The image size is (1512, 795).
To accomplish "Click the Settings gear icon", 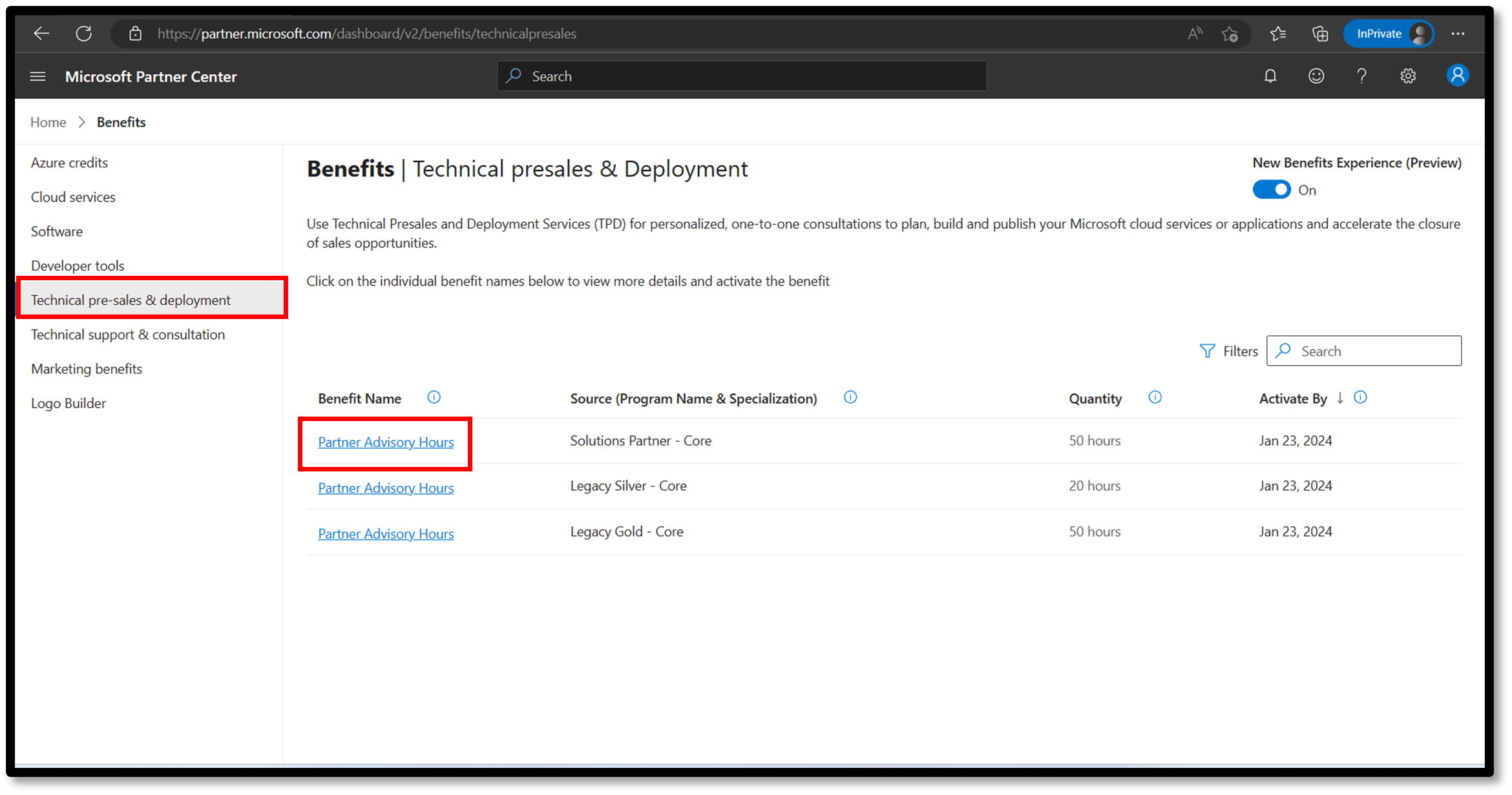I will [x=1407, y=76].
